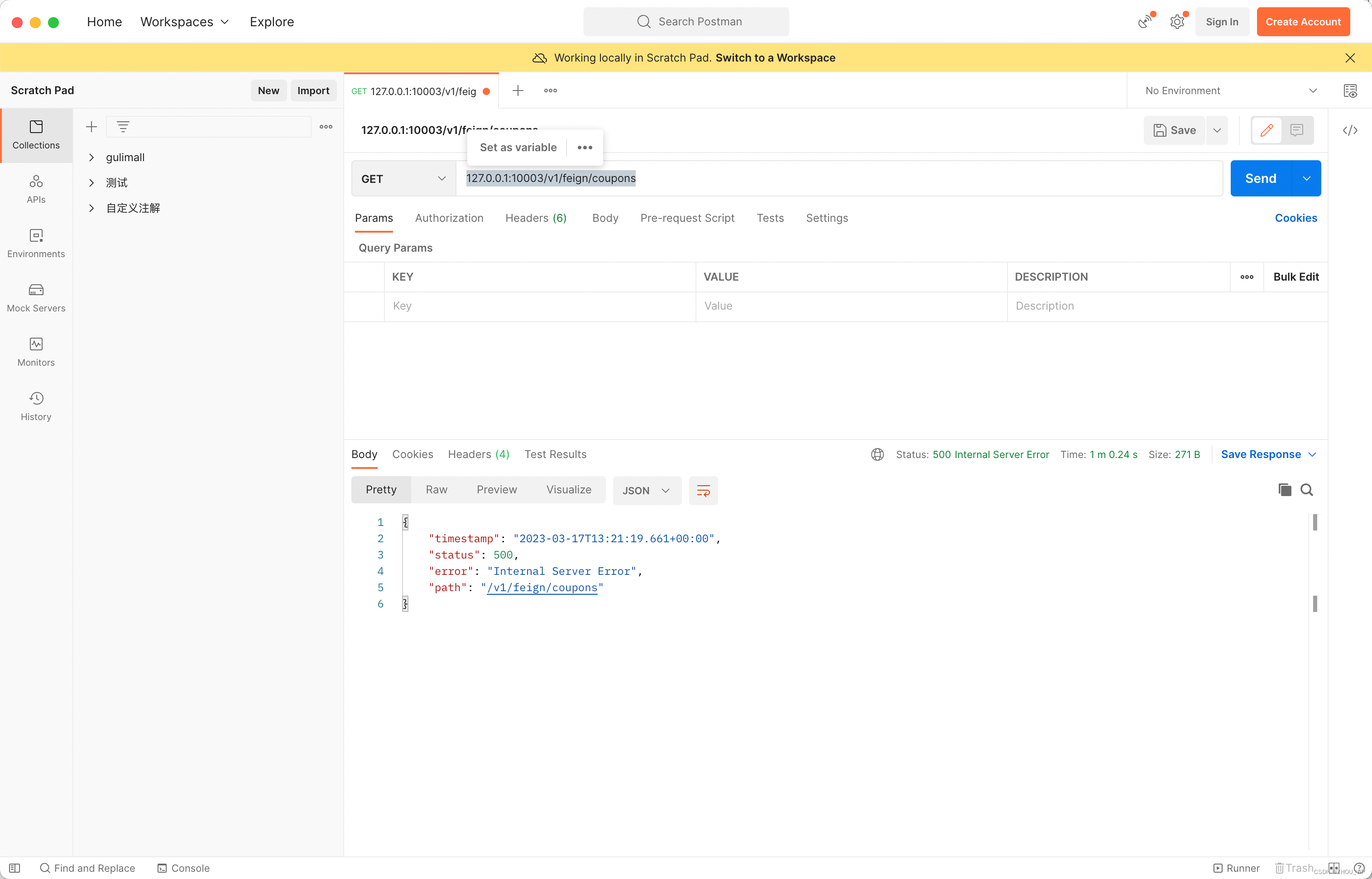Open the No Environment selector

pos(1231,91)
